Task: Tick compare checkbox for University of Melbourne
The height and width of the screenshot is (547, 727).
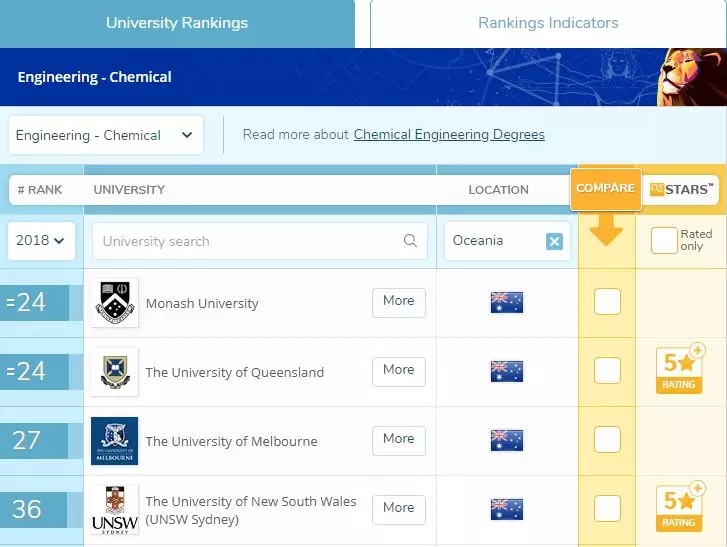Action: (607, 439)
